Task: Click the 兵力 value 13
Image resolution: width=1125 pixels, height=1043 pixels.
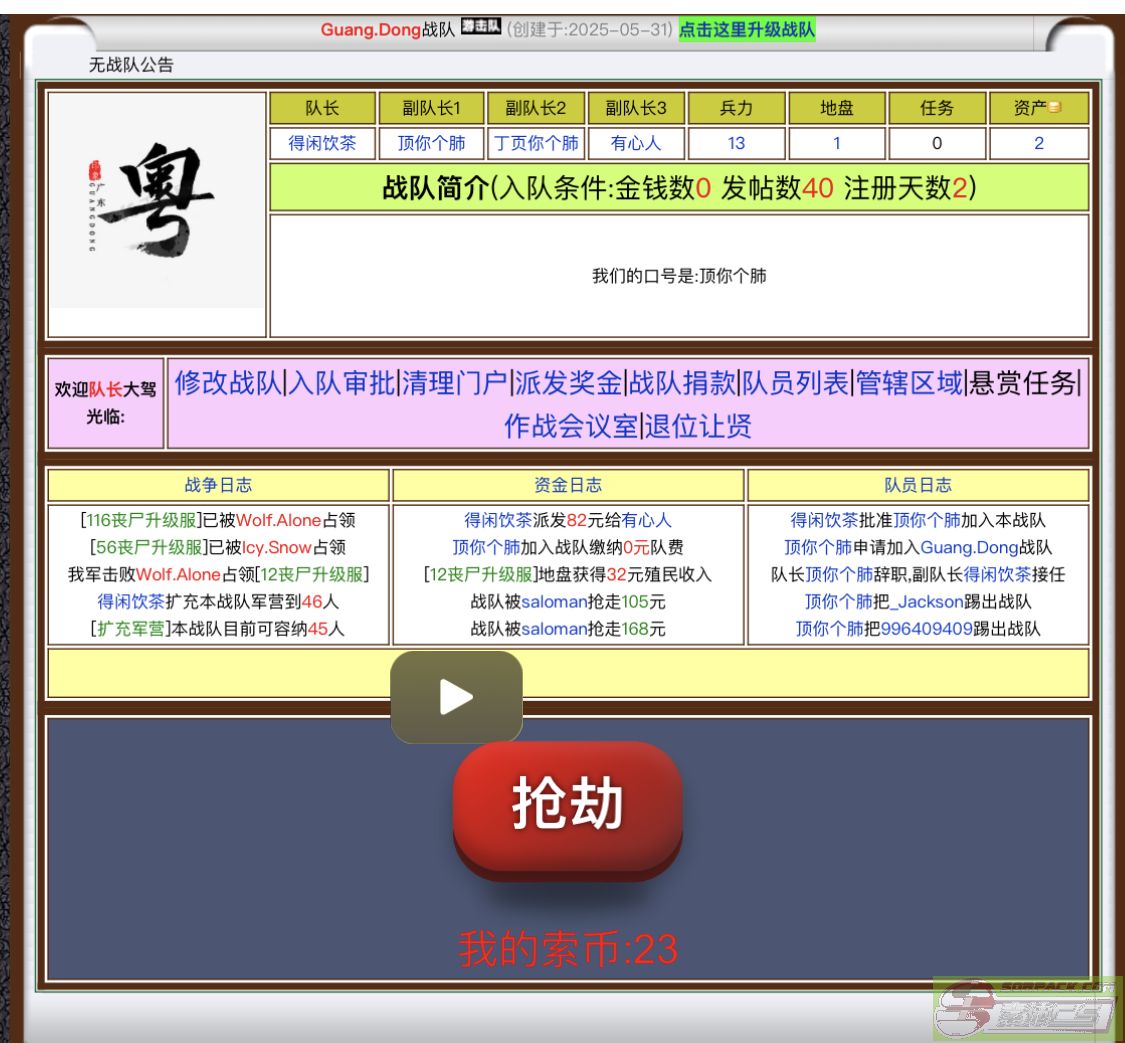Action: [x=736, y=143]
